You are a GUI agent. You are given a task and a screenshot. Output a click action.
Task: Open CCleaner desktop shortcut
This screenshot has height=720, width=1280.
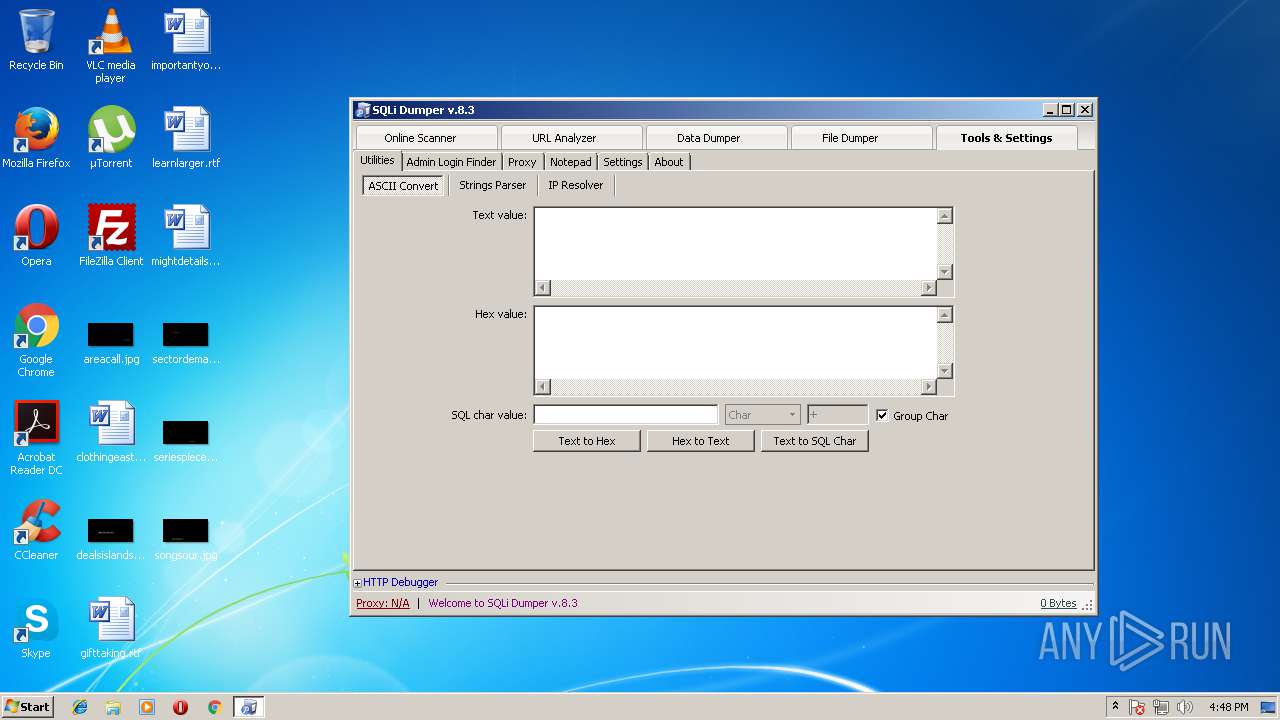(x=36, y=530)
